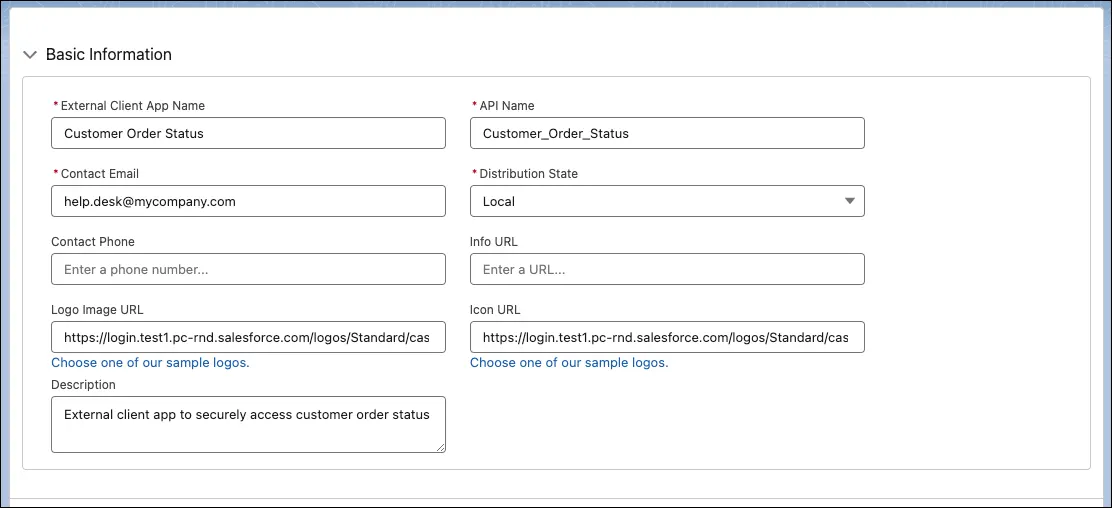Select the Contact Email input box
This screenshot has width=1112, height=508.
(x=248, y=201)
